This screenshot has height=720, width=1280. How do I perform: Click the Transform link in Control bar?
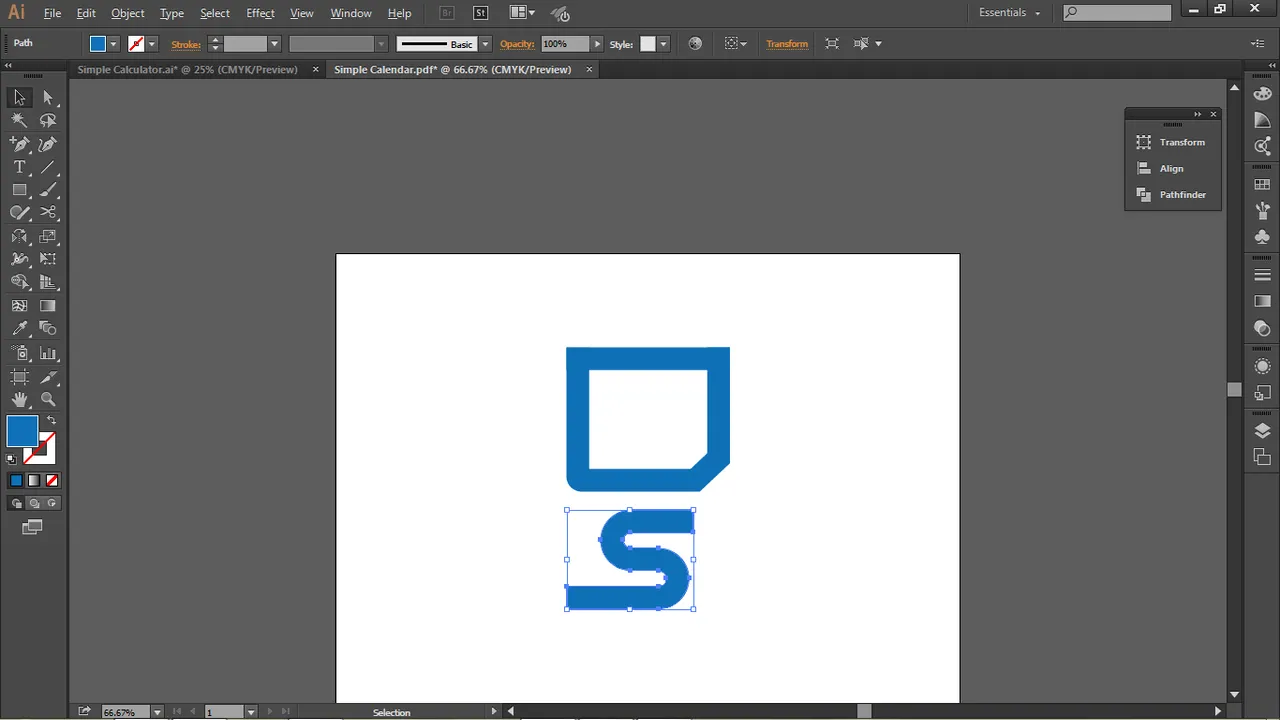click(x=787, y=44)
